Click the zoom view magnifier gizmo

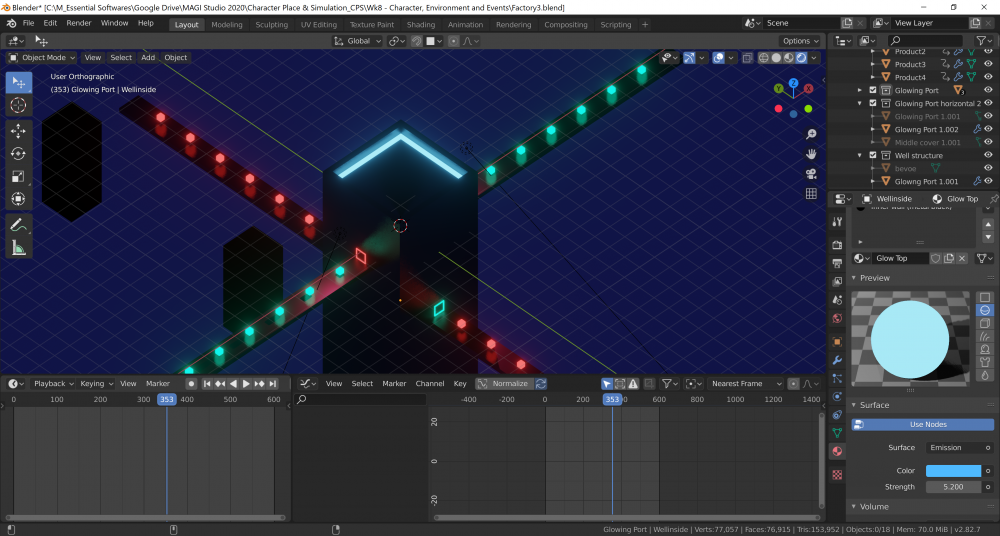tap(811, 134)
